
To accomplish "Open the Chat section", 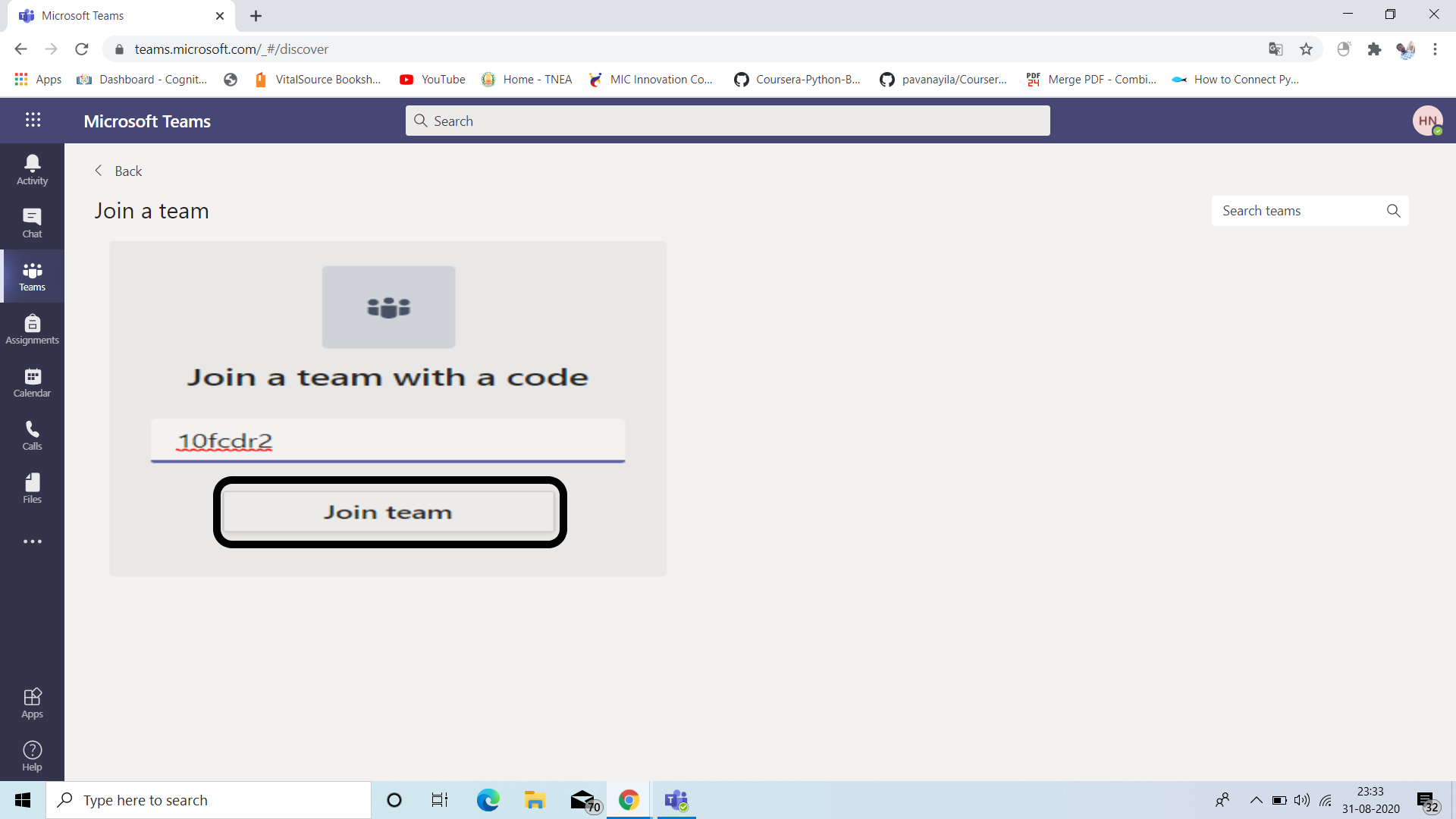I will tap(32, 222).
